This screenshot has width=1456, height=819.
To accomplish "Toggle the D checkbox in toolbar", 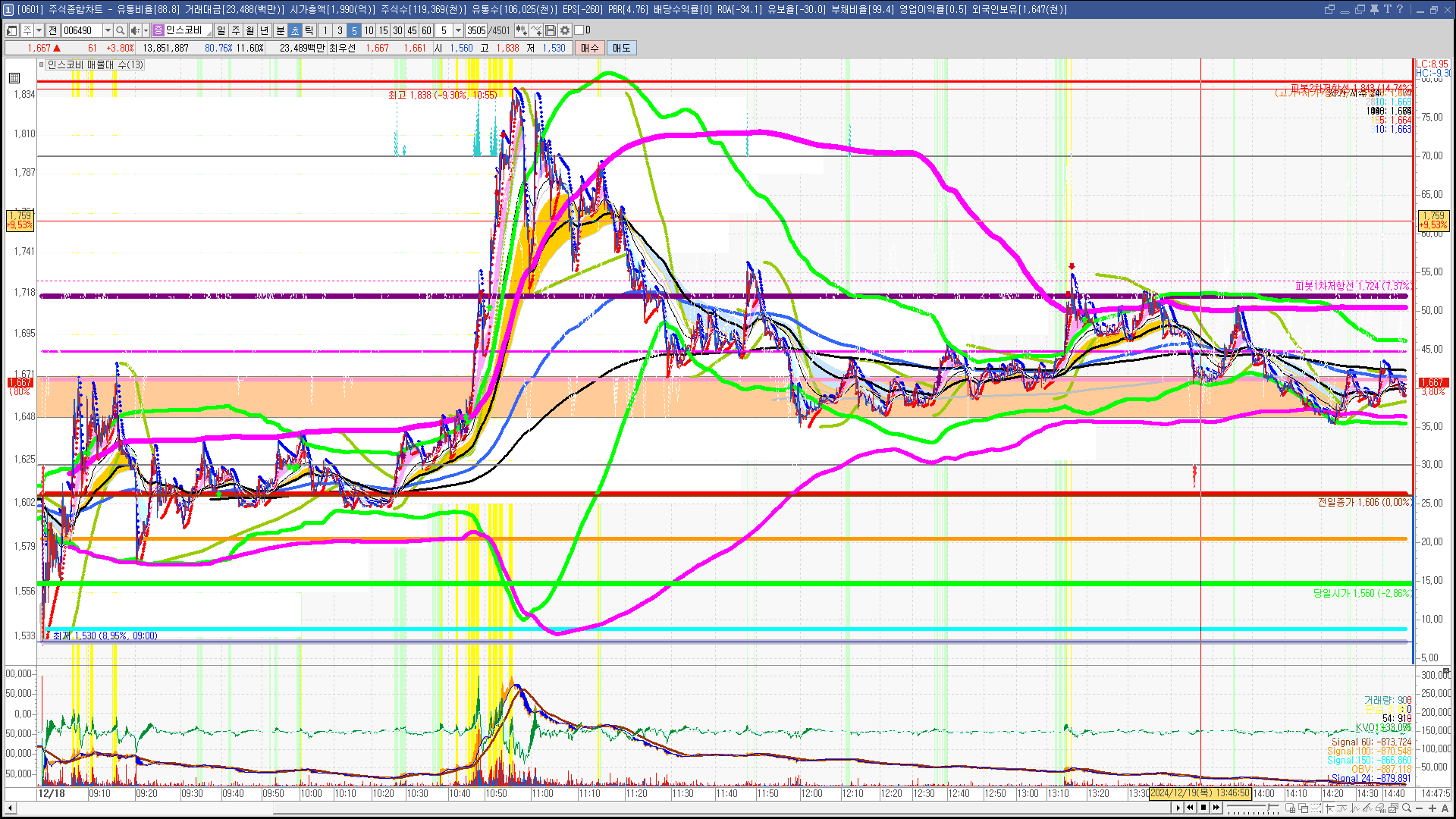I will pos(579,30).
